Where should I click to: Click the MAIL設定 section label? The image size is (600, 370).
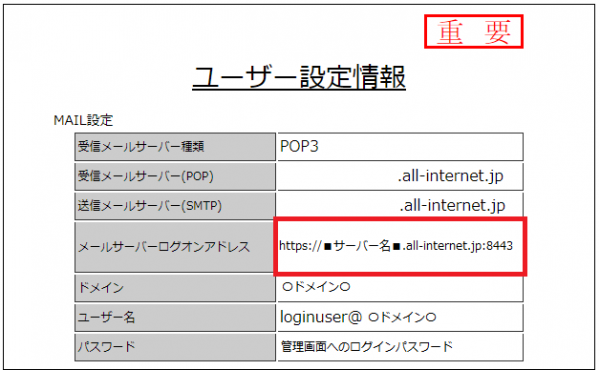[83, 121]
